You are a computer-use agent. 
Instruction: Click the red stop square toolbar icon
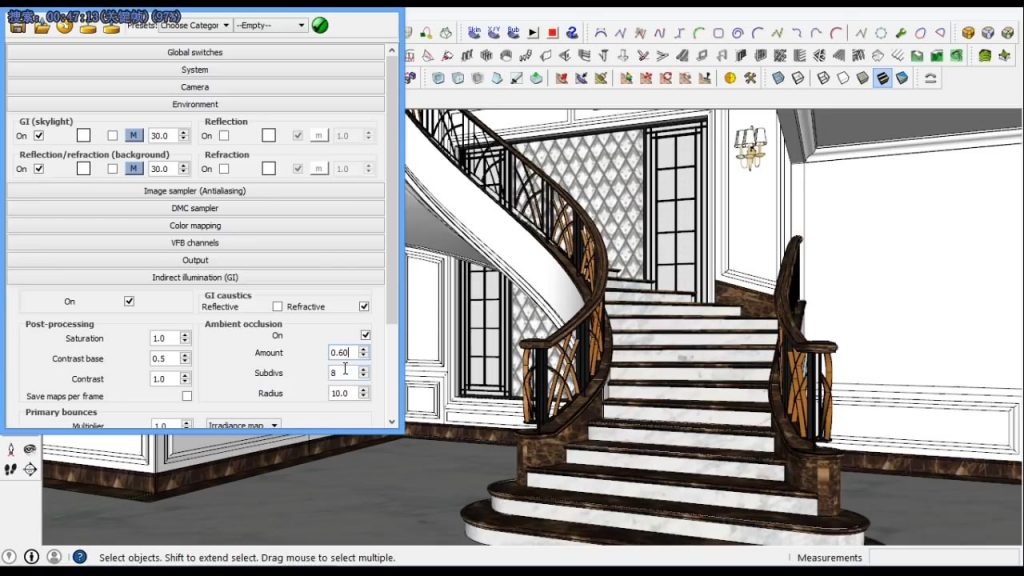552,32
